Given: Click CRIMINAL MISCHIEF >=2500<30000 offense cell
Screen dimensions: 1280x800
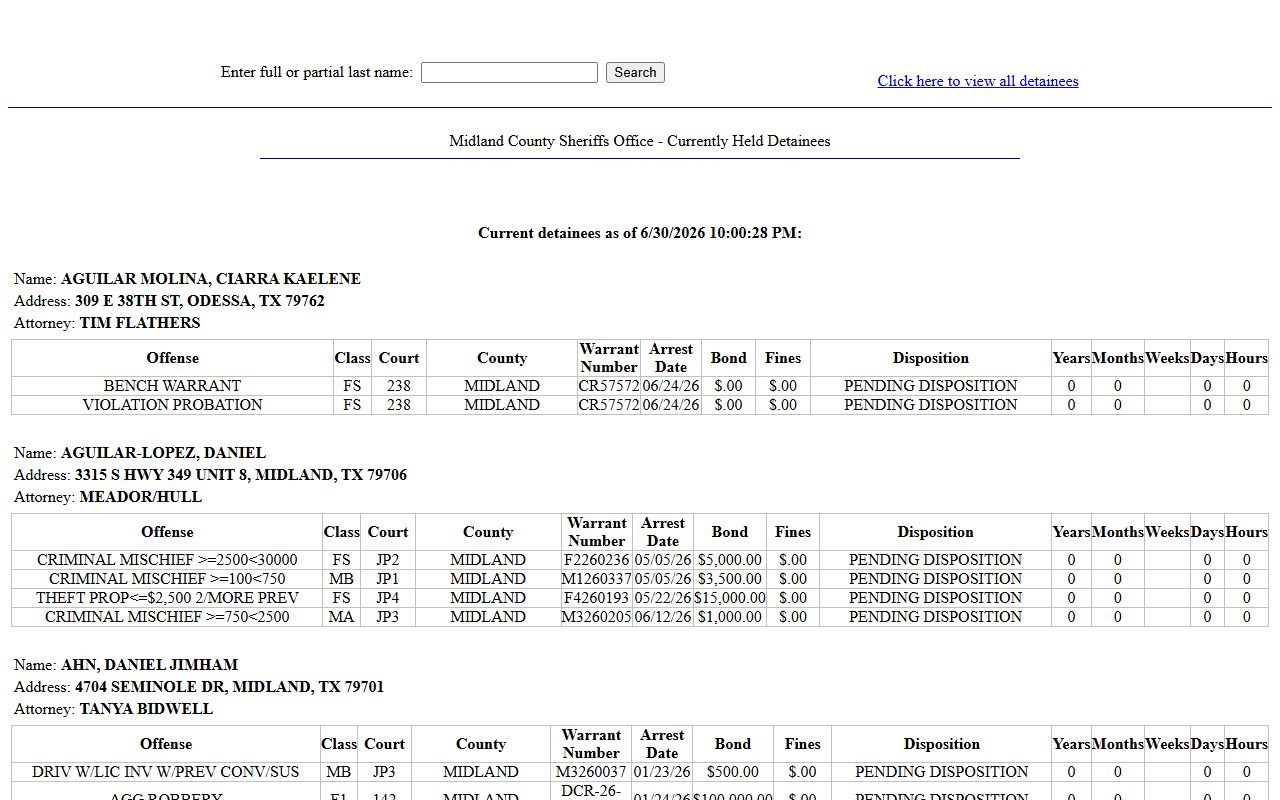Looking at the screenshot, I should point(167,560).
